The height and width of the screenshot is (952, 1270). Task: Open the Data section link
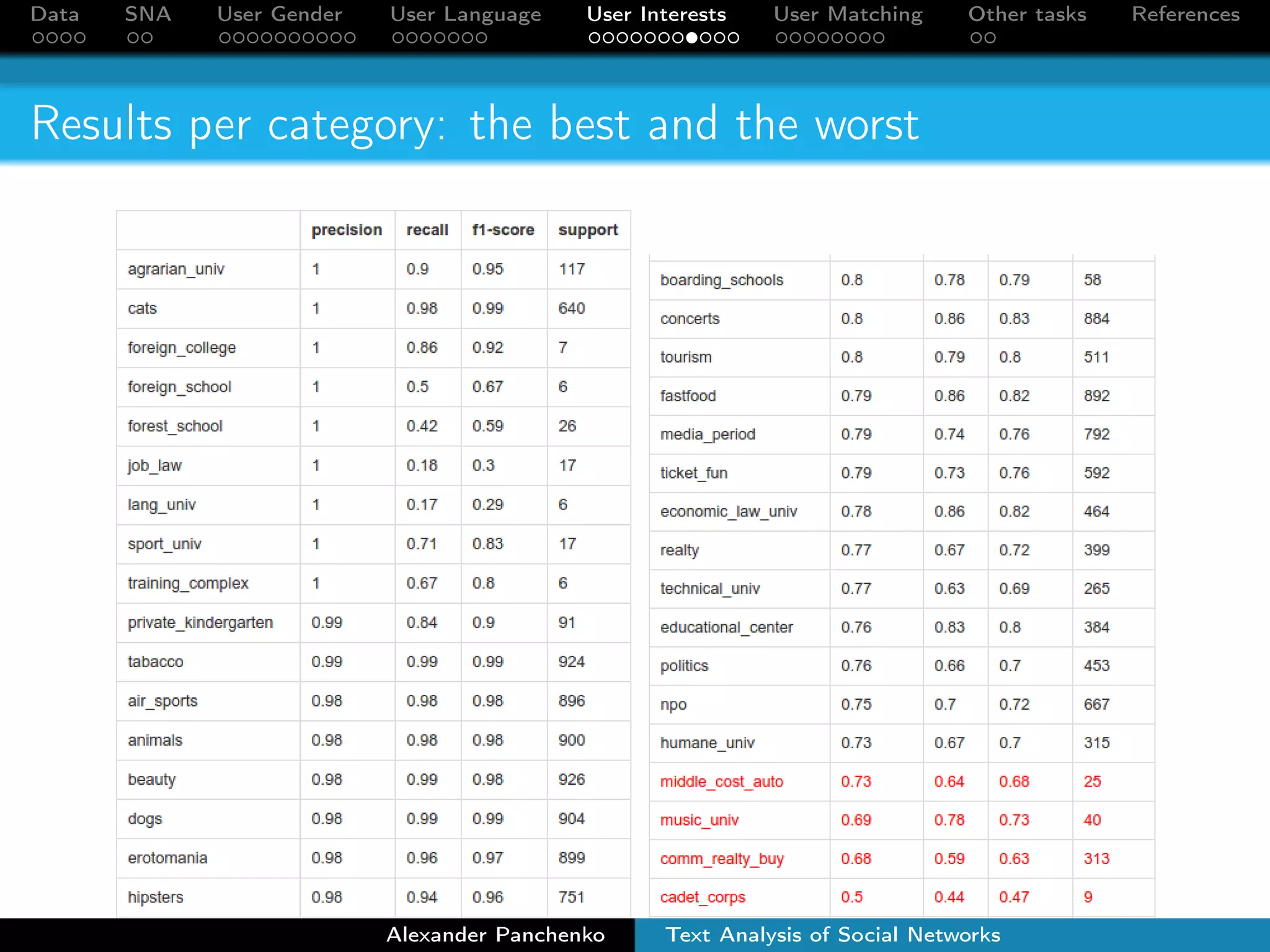pyautogui.click(x=55, y=14)
